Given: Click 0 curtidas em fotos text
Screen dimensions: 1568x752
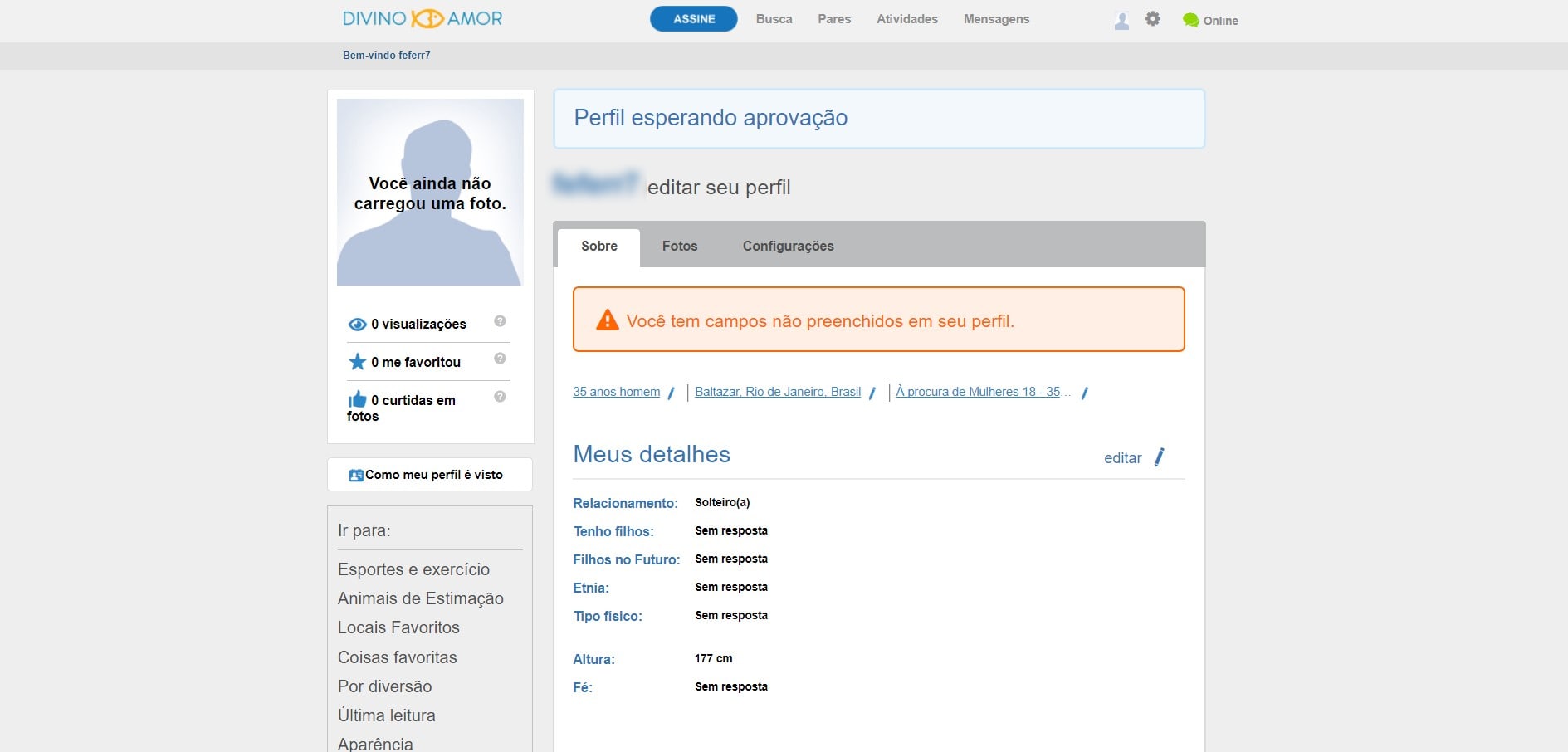Looking at the screenshot, I should coord(402,408).
